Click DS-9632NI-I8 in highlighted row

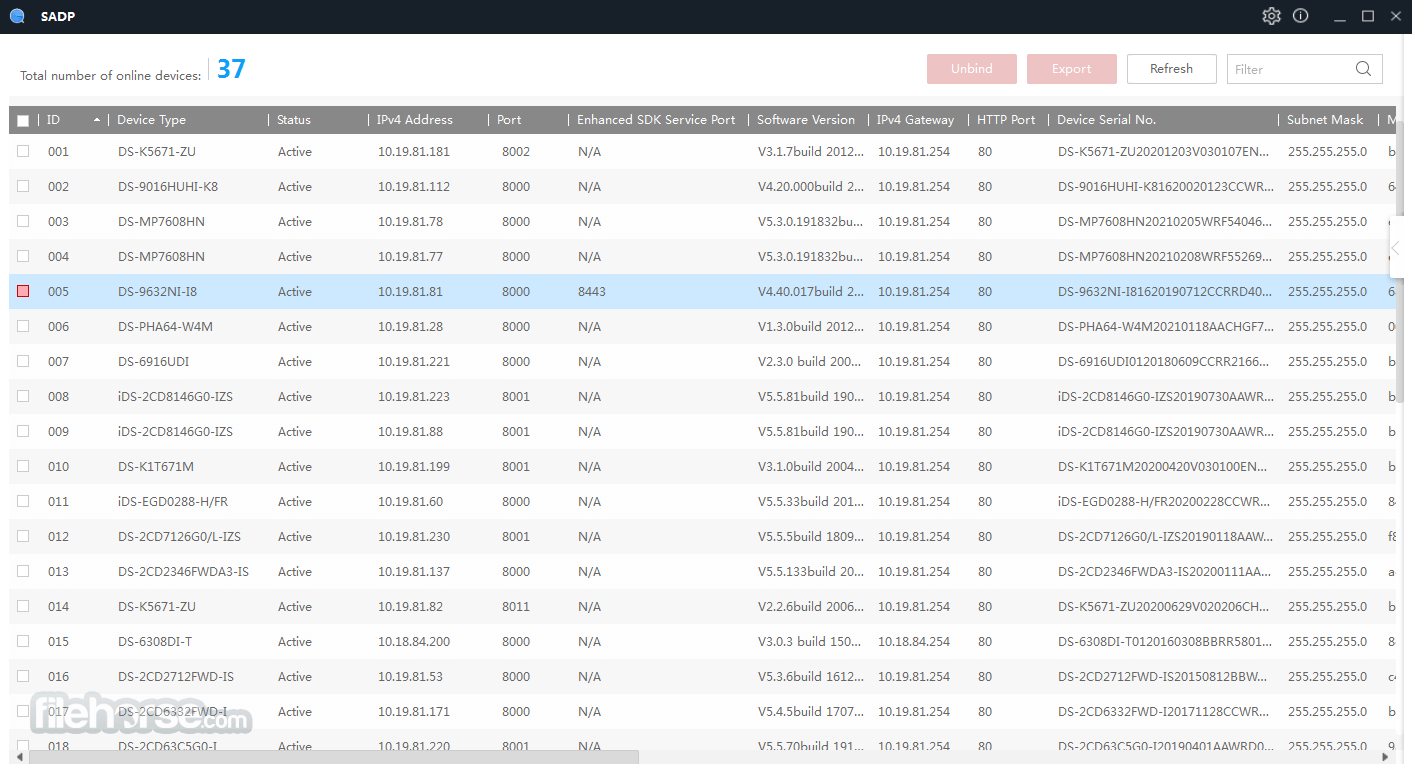(x=157, y=292)
